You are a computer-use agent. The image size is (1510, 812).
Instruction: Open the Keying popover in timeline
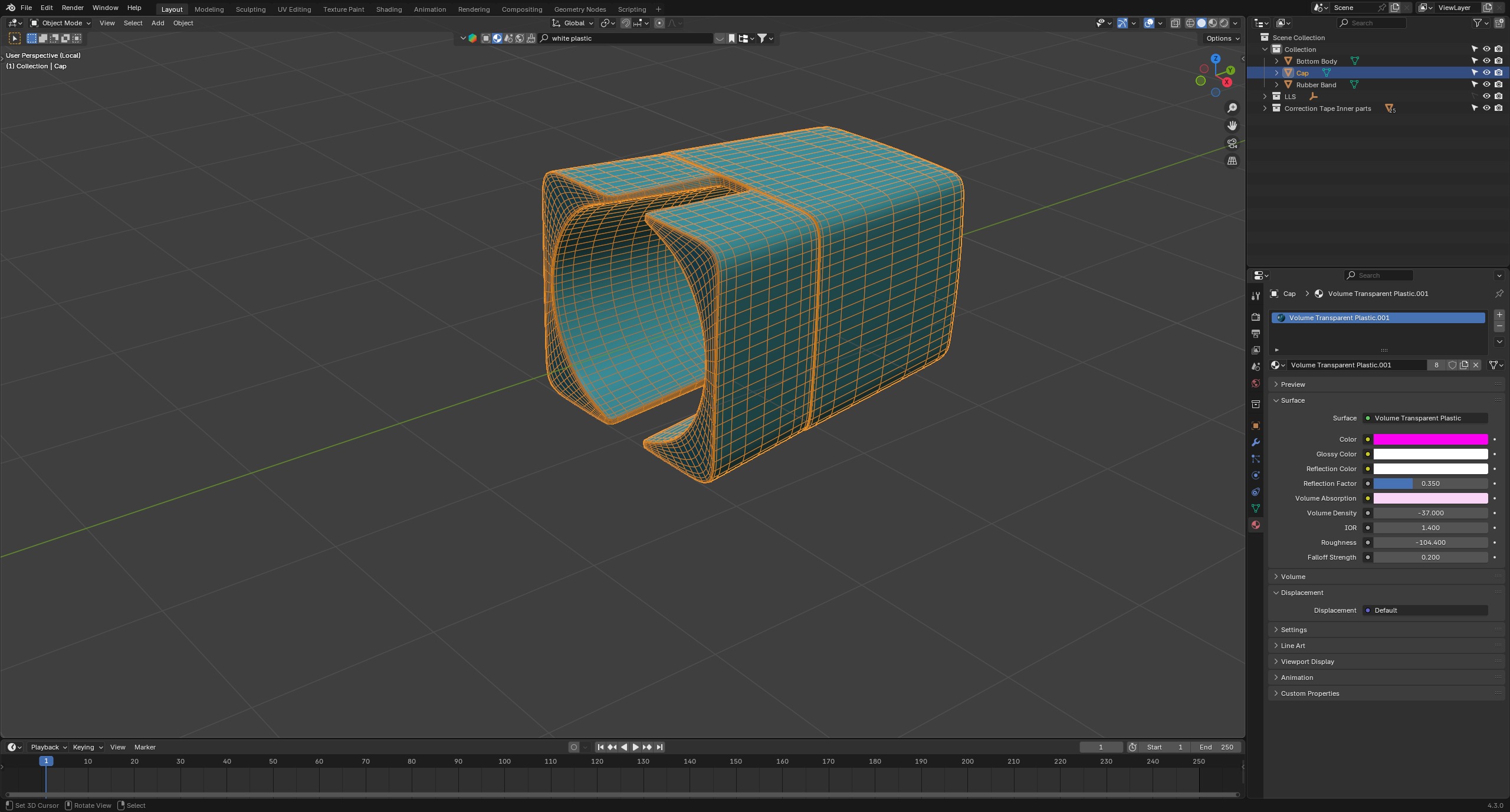tap(87, 747)
